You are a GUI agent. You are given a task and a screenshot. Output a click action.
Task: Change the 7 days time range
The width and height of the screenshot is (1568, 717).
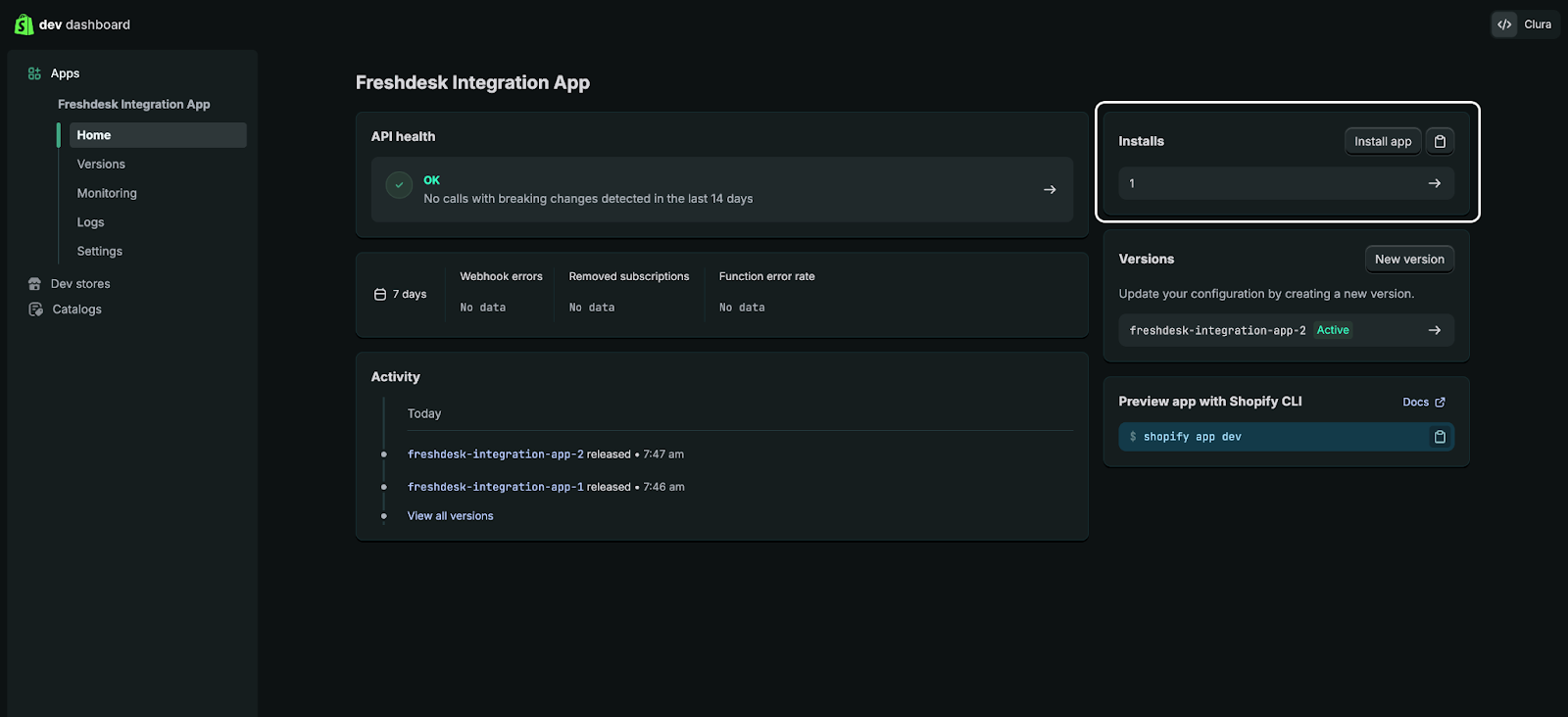point(401,295)
